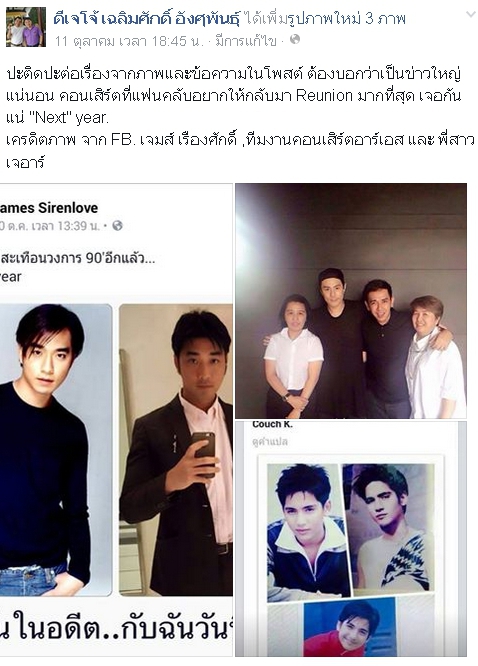The height and width of the screenshot is (666, 478).
Task: Click the vintage photo in navy sweater
Action: (x=56, y=450)
